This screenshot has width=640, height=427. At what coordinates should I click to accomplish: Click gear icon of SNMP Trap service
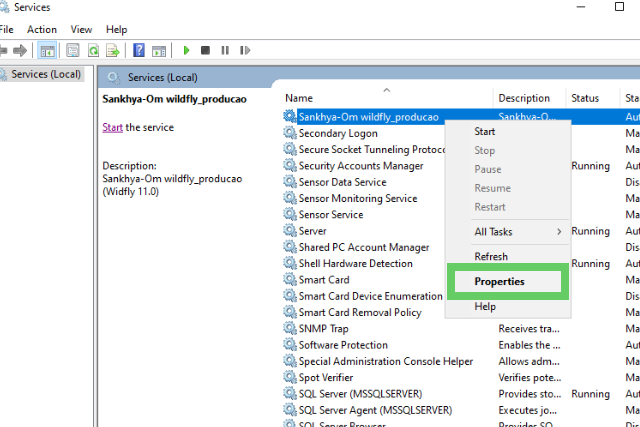pyautogui.click(x=290, y=329)
